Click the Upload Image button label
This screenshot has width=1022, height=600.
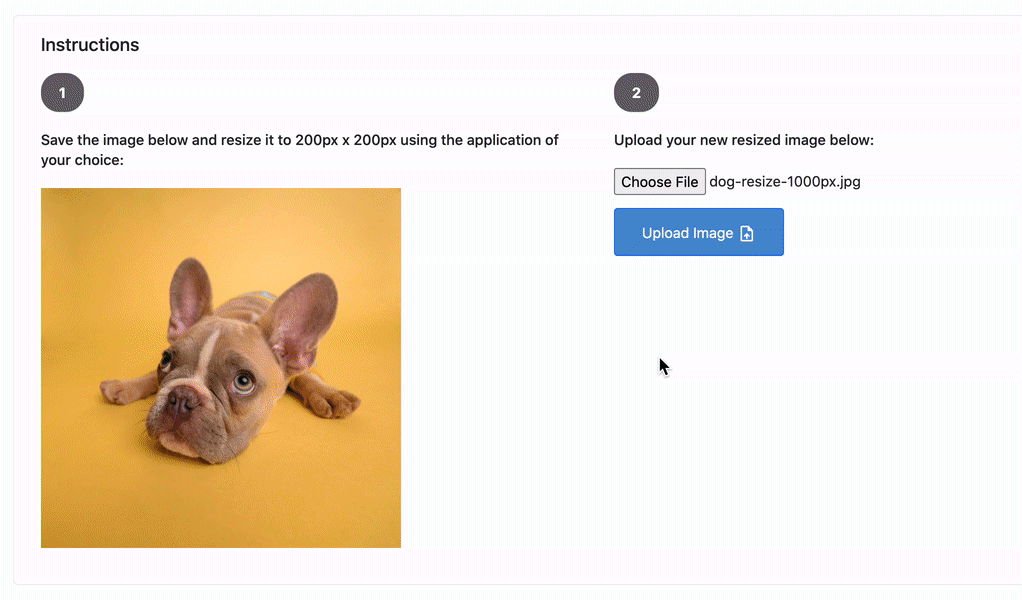687,233
